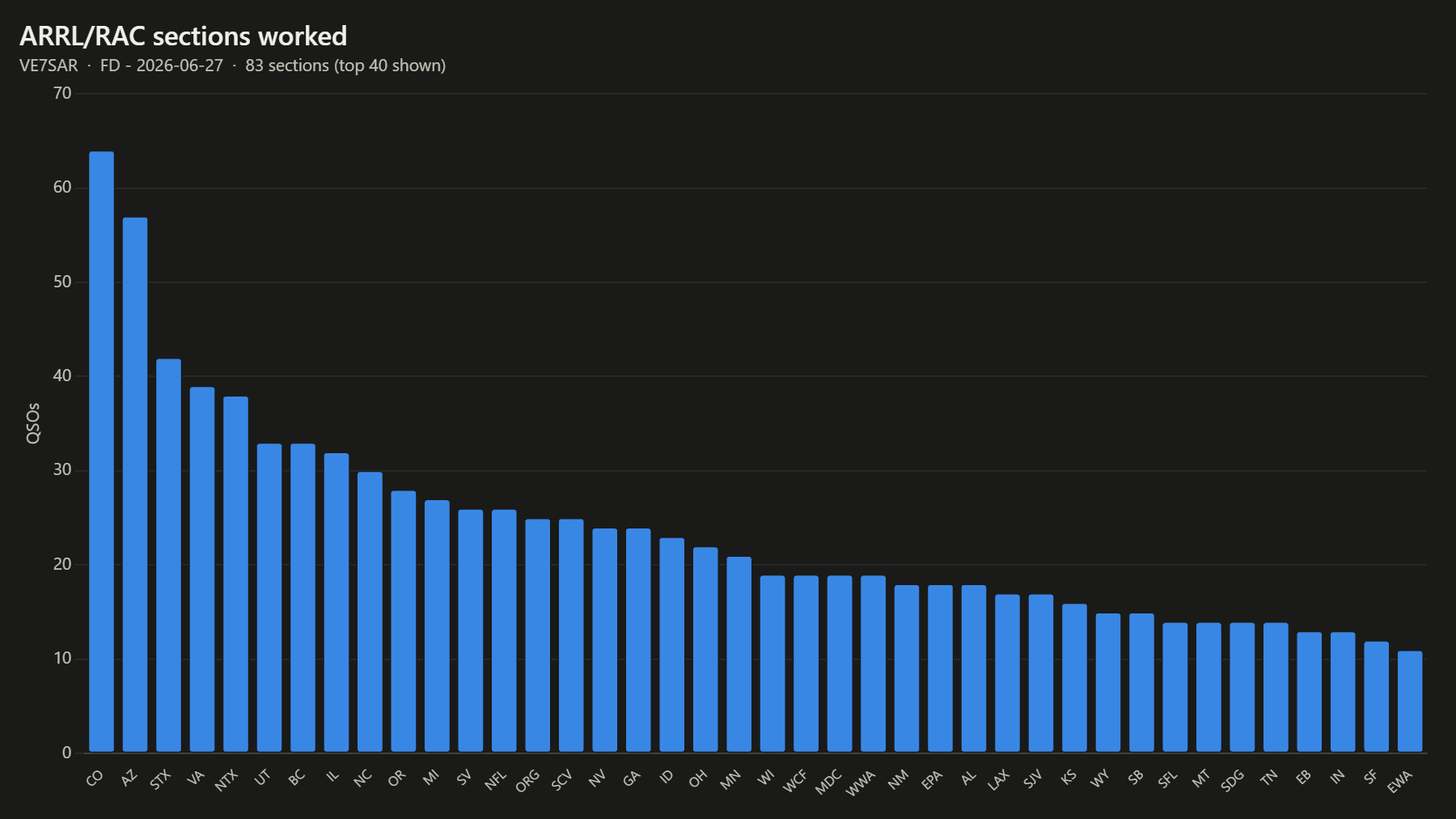Select the SV bar
Viewport: 1456px width, 819px height.
click(471, 630)
